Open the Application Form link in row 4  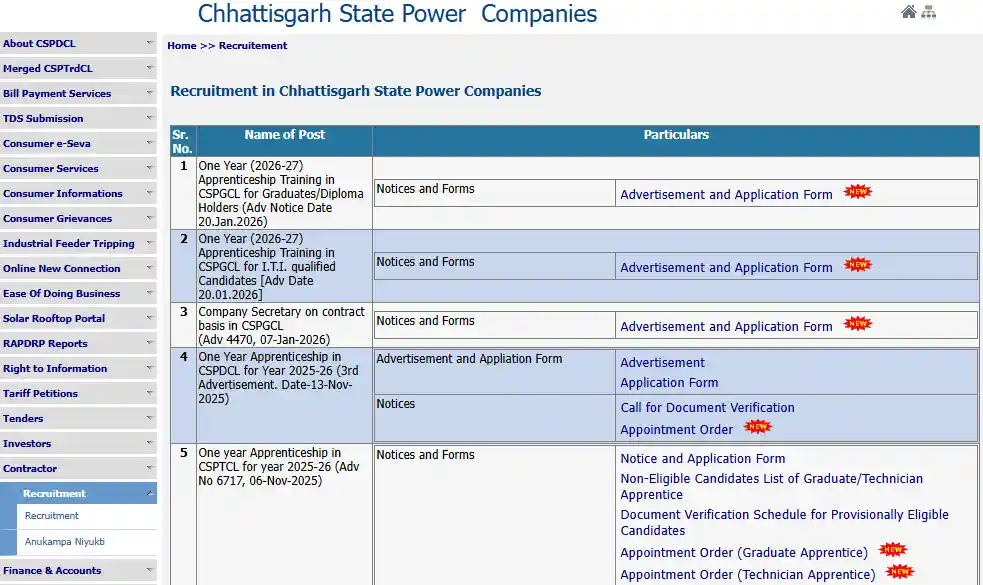click(x=668, y=382)
